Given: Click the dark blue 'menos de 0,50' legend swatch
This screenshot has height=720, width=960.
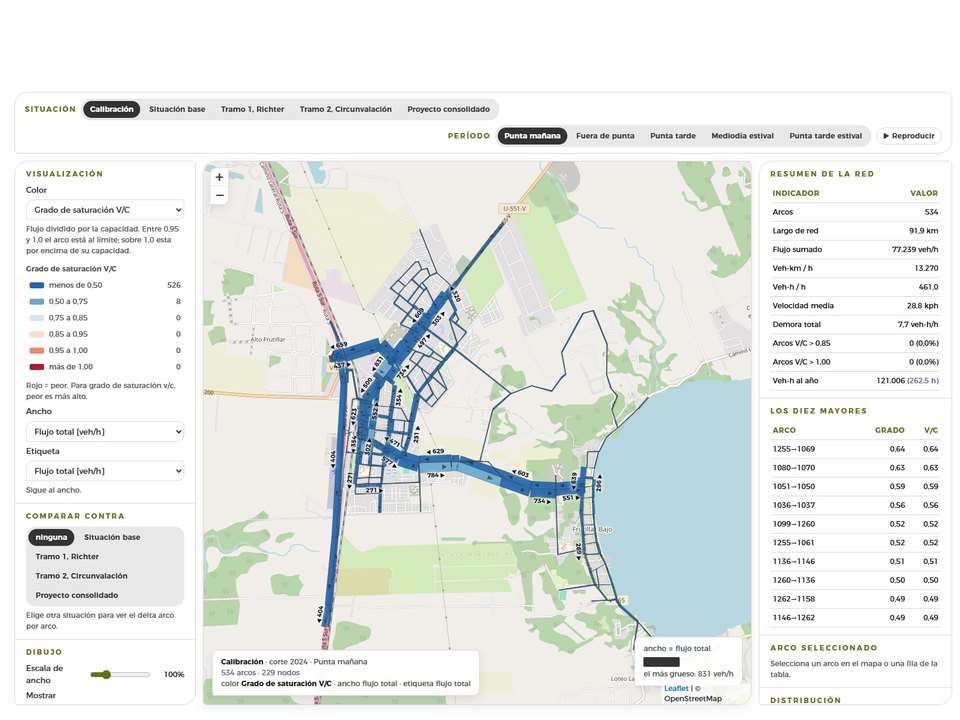Looking at the screenshot, I should [x=37, y=285].
